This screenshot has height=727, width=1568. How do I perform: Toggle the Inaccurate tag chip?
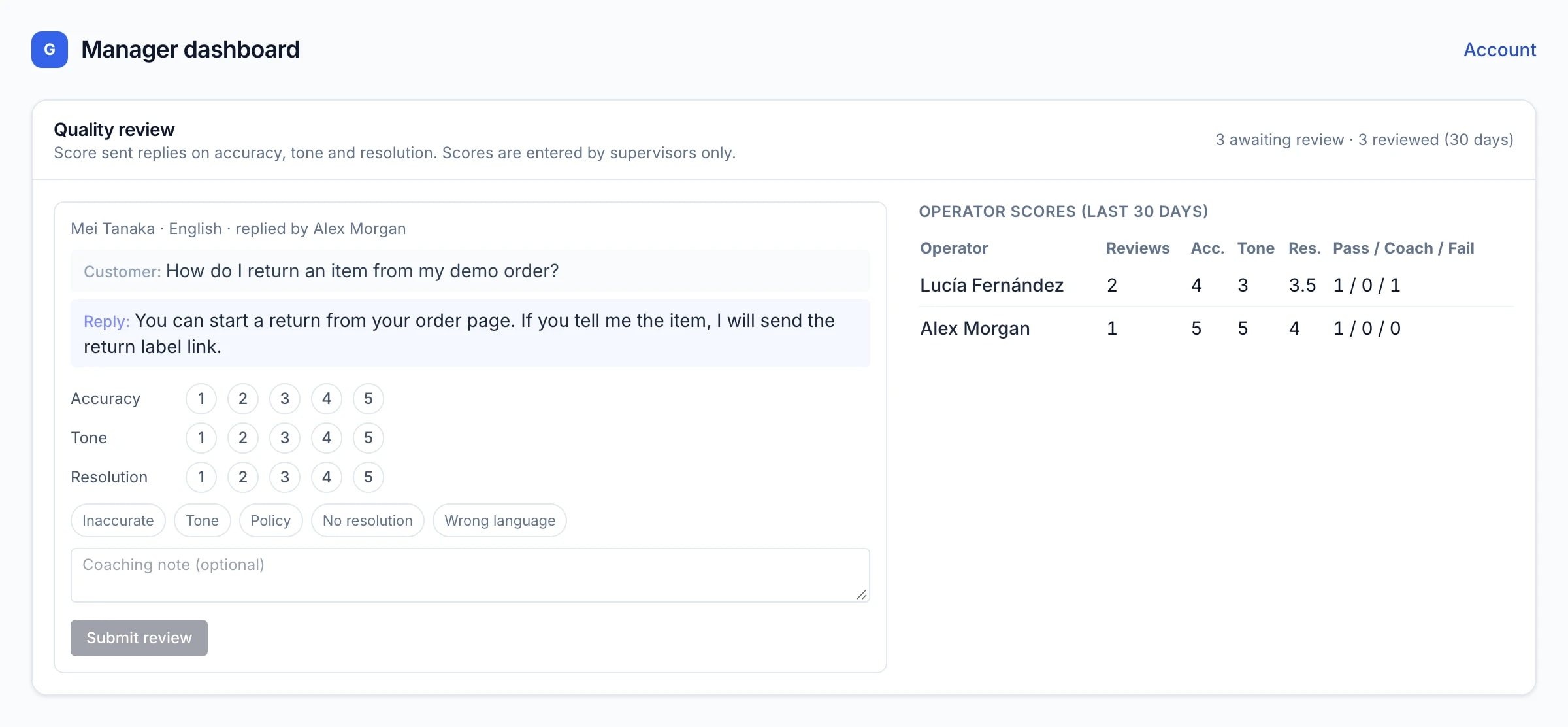click(118, 520)
